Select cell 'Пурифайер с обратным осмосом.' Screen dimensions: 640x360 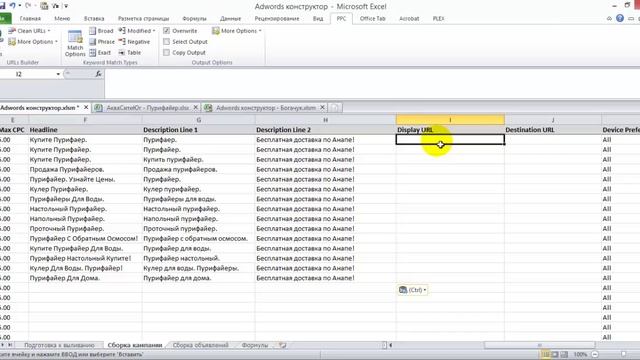(x=199, y=238)
